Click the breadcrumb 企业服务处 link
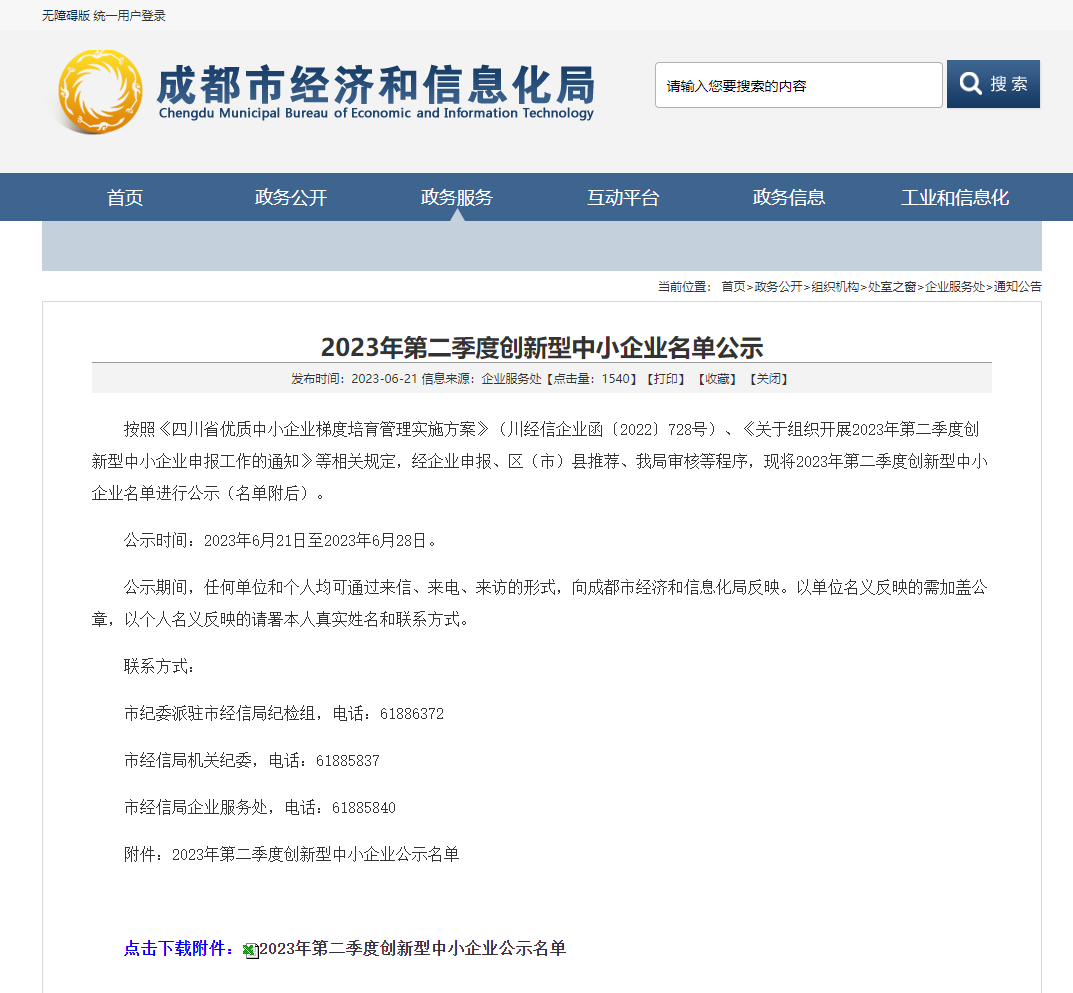The height and width of the screenshot is (993, 1073). [955, 287]
